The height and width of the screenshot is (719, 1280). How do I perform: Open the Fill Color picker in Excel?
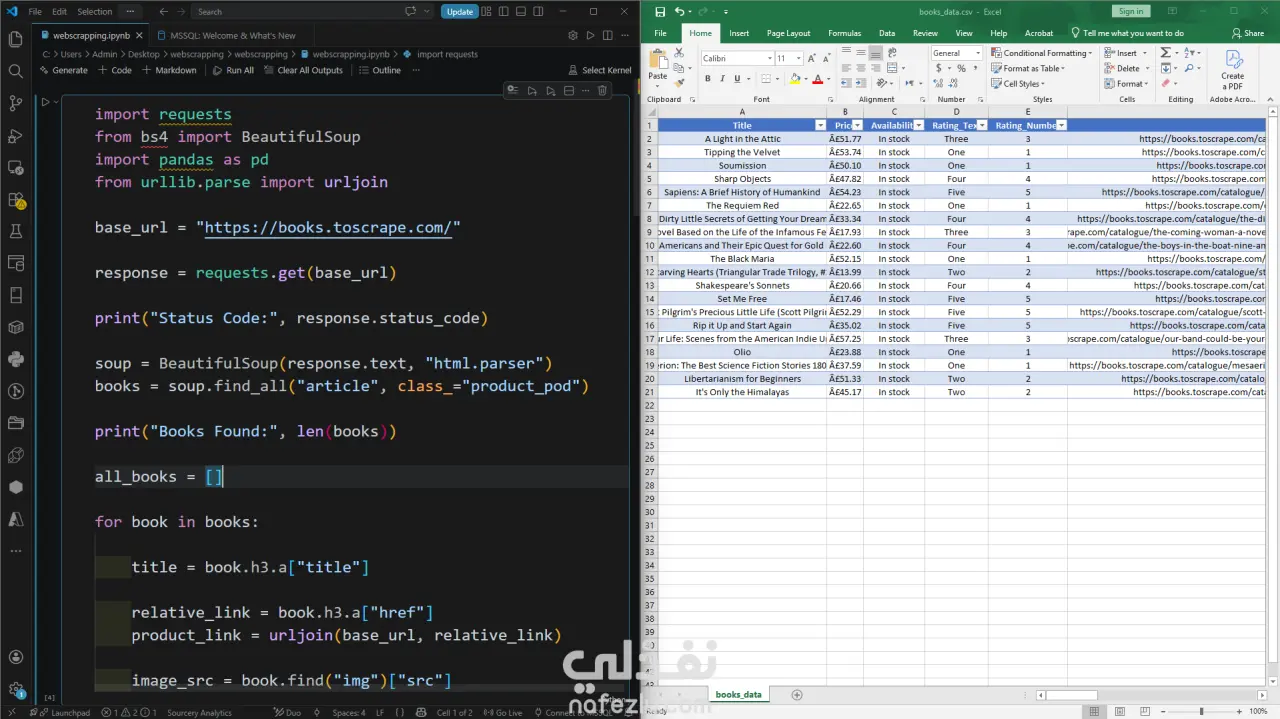(x=795, y=79)
